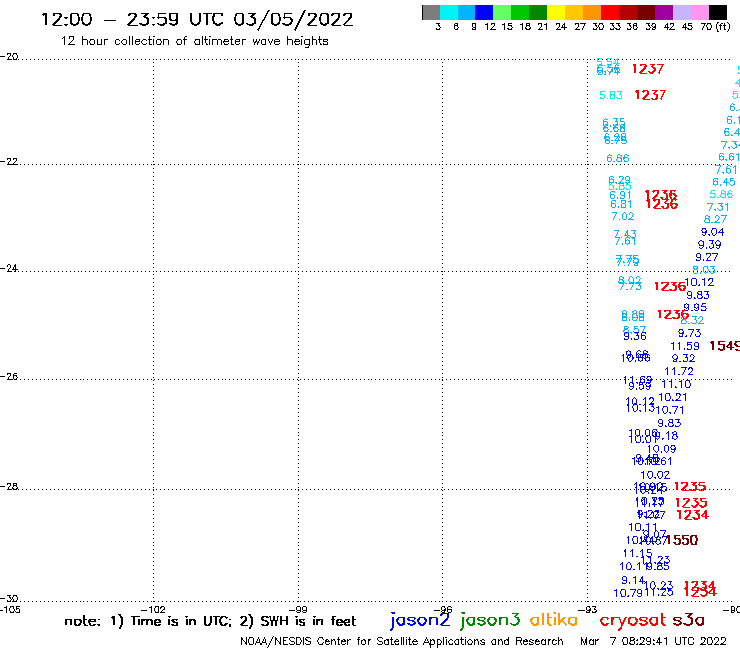The image size is (740, 650).
Task: Click the wave height value 9.14
Action: (x=633, y=581)
